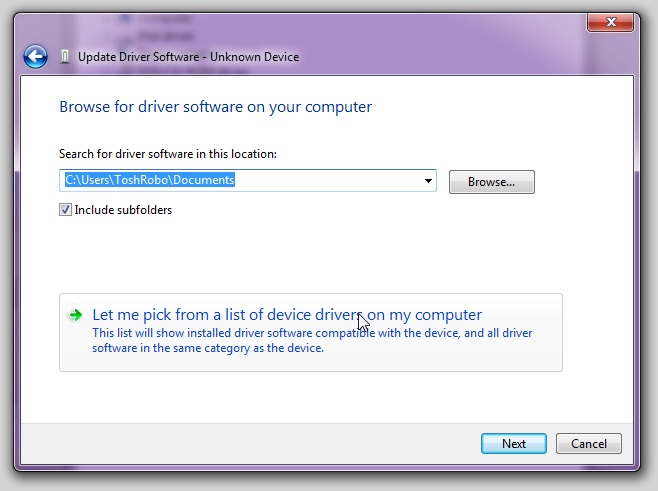The image size is (658, 491).
Task: Choose 'Let me pick from a list' link
Action: pyautogui.click(x=286, y=314)
